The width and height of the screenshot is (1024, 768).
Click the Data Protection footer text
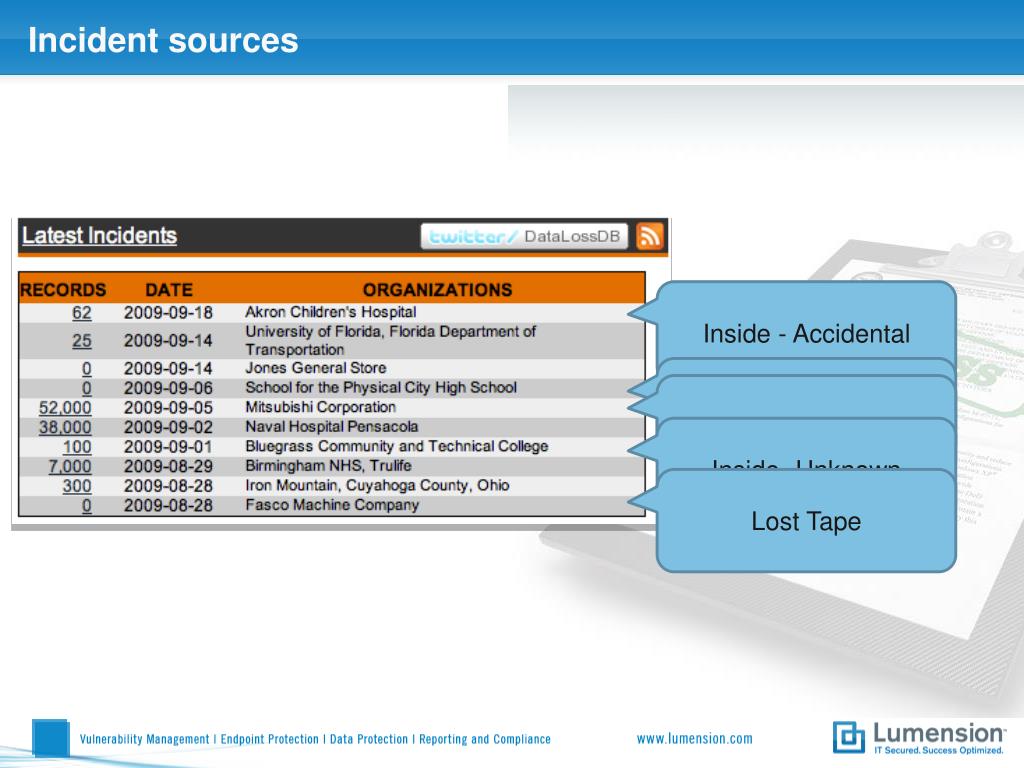pyautogui.click(x=369, y=739)
